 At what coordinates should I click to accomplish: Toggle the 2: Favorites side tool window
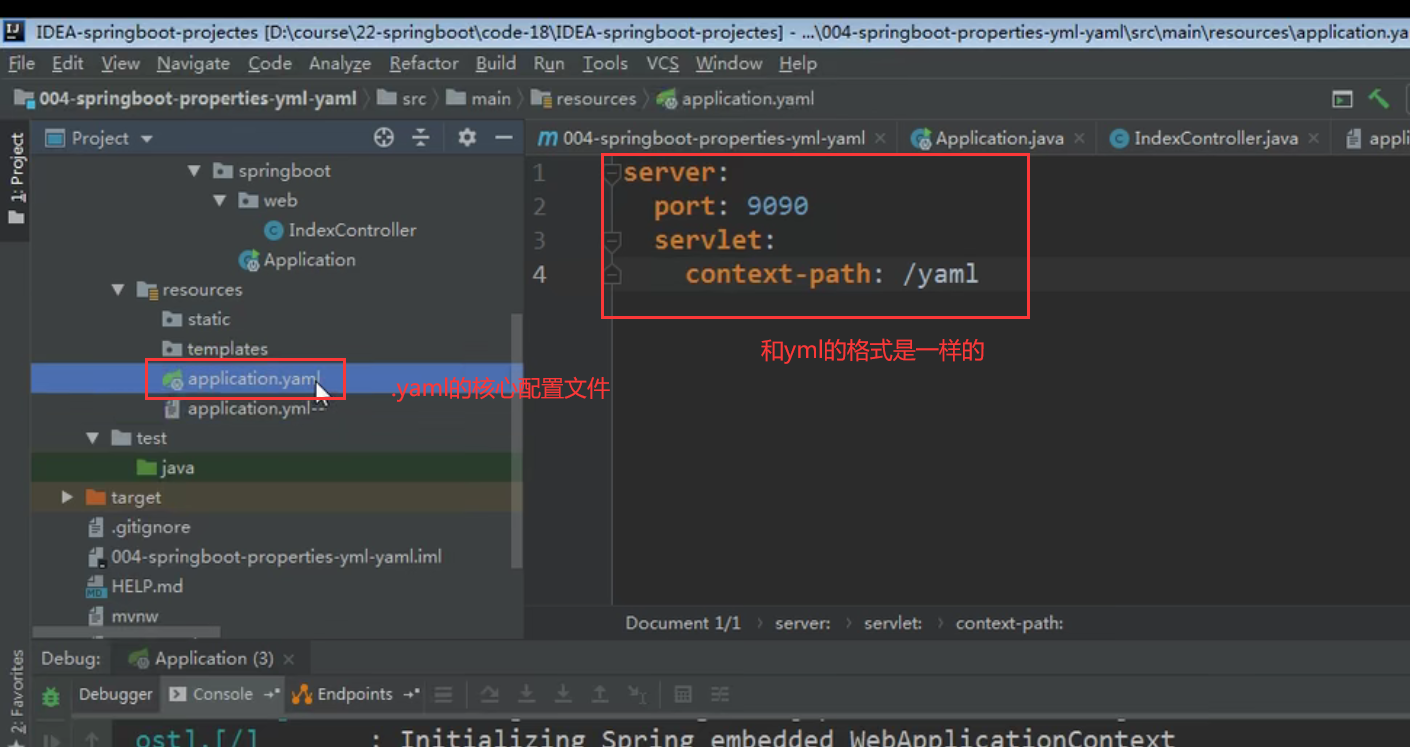coord(16,698)
